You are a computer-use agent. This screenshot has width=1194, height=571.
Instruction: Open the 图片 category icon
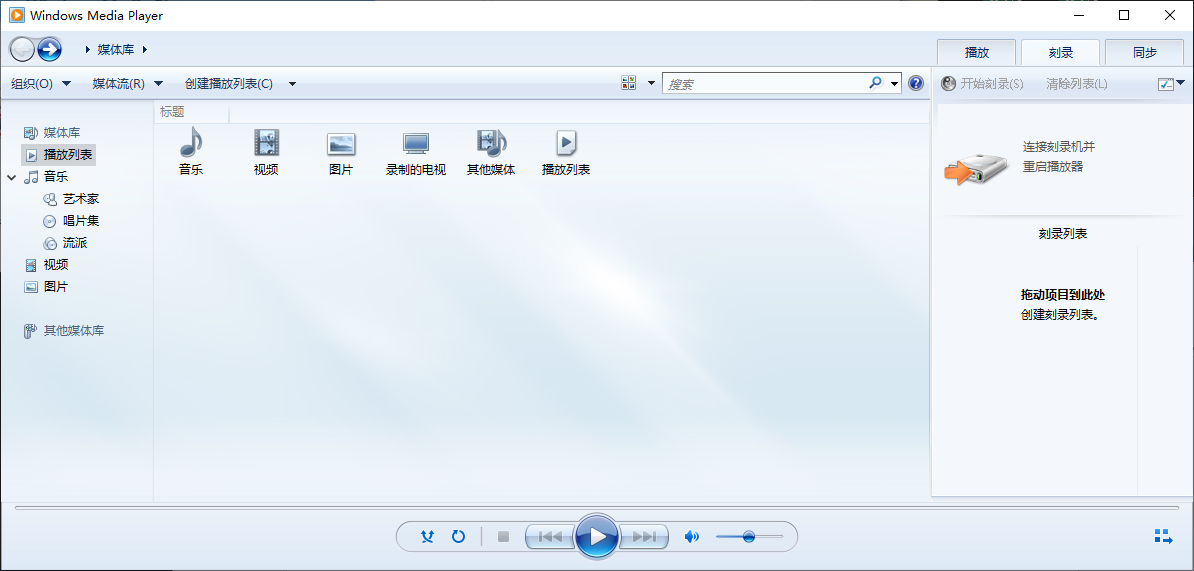[341, 143]
